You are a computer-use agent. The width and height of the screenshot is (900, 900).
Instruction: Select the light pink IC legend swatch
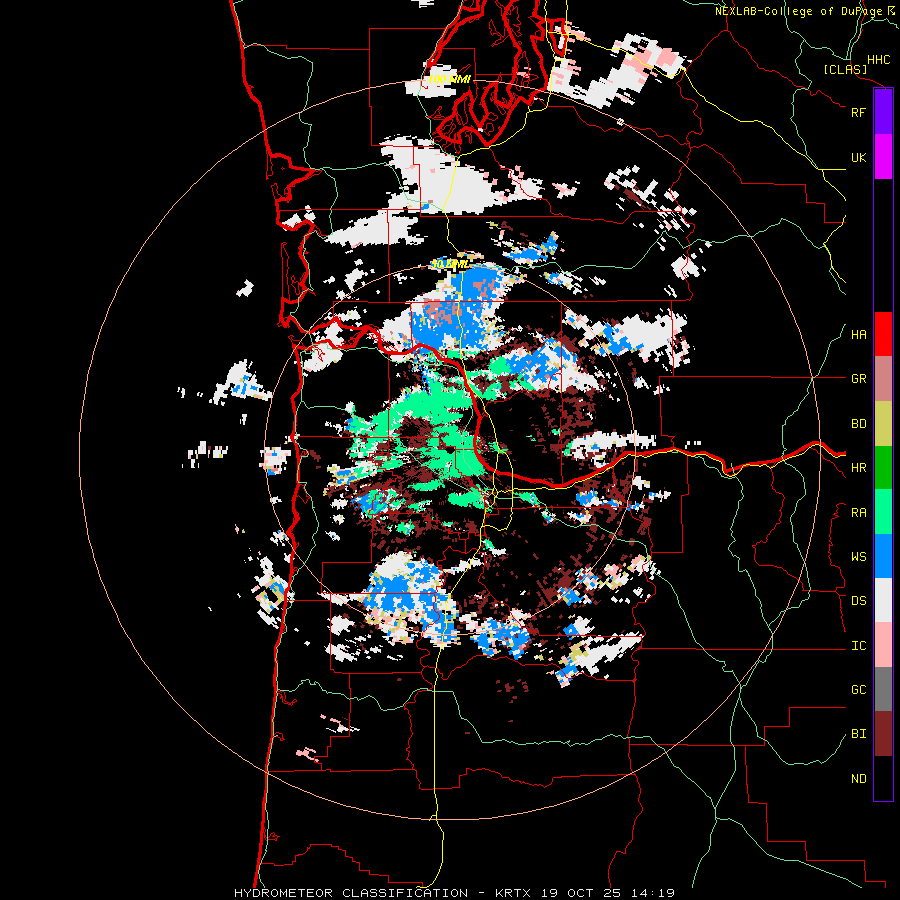[883, 645]
